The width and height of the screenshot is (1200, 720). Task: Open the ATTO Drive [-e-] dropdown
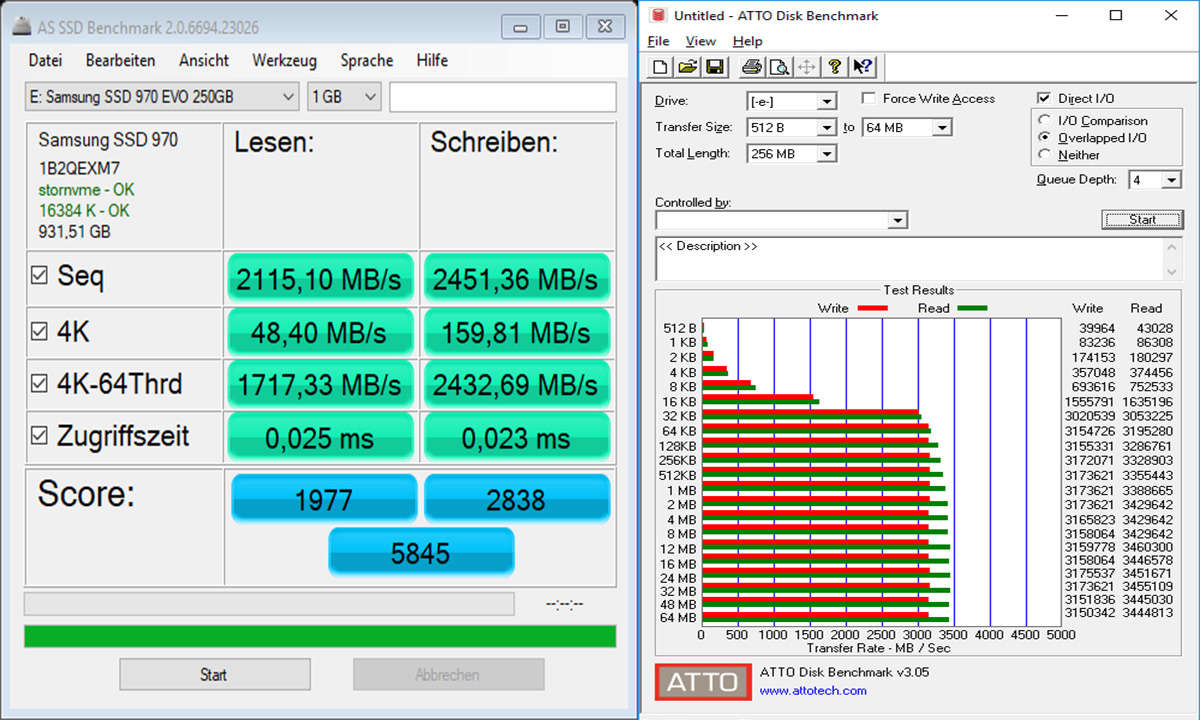[x=791, y=101]
